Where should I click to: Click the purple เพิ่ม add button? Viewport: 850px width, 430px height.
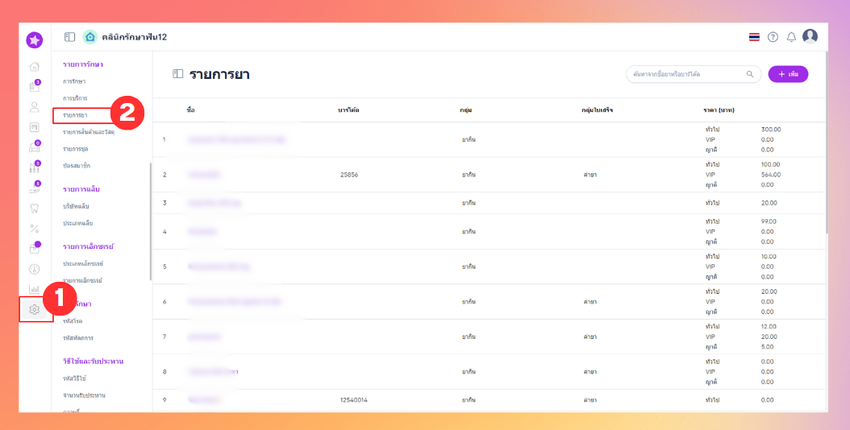coord(788,74)
